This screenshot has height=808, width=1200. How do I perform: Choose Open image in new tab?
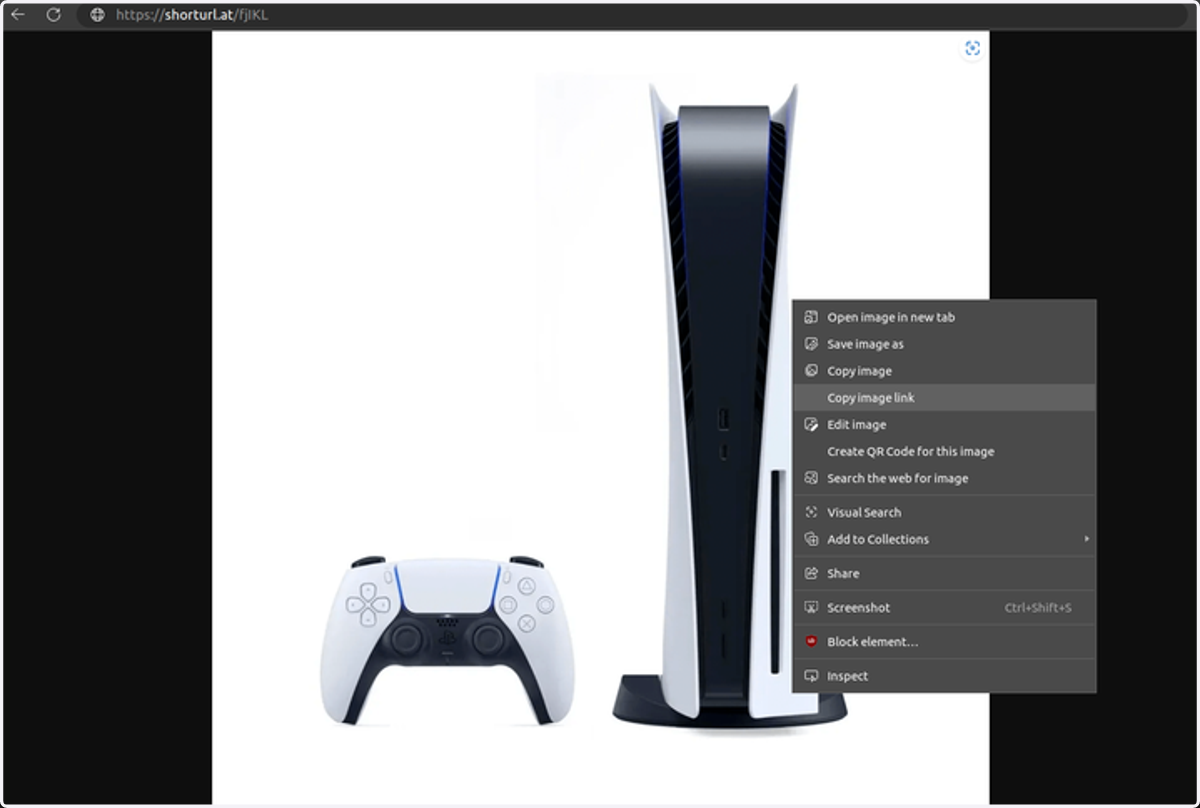[944, 317]
